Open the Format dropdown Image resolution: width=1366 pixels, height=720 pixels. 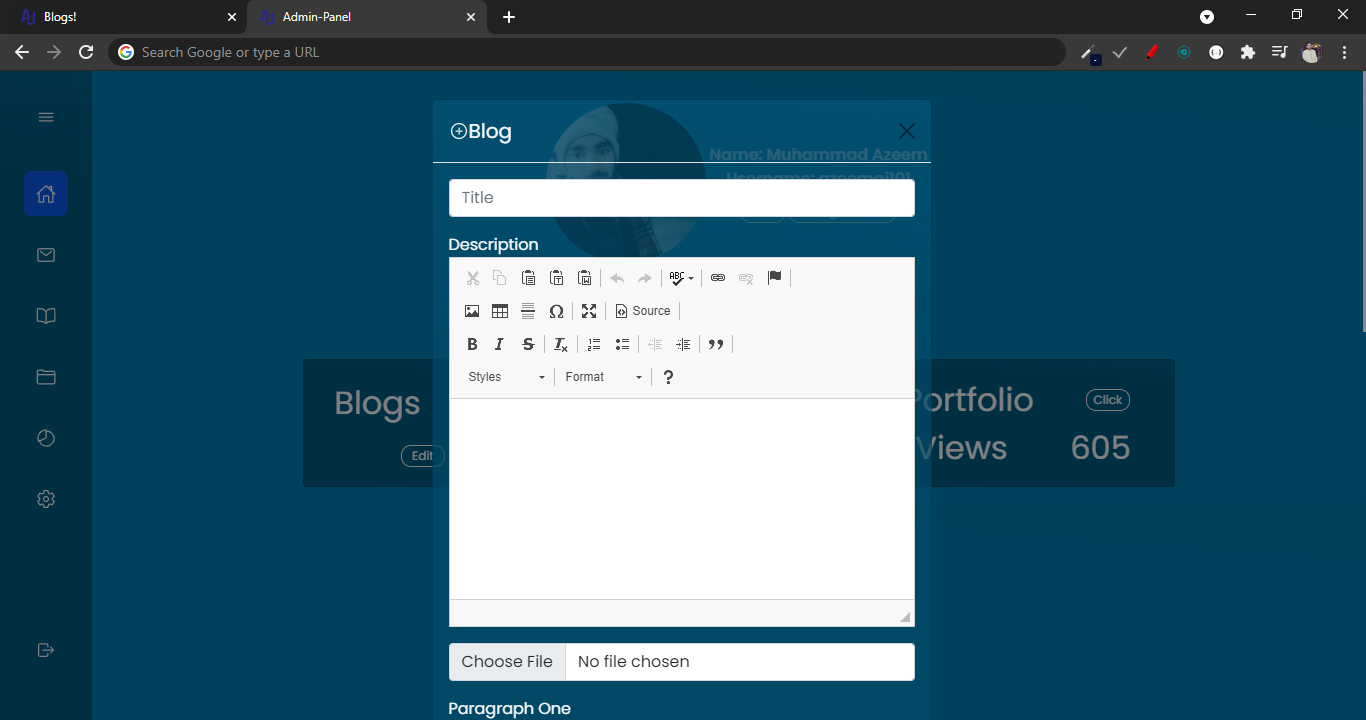(603, 377)
